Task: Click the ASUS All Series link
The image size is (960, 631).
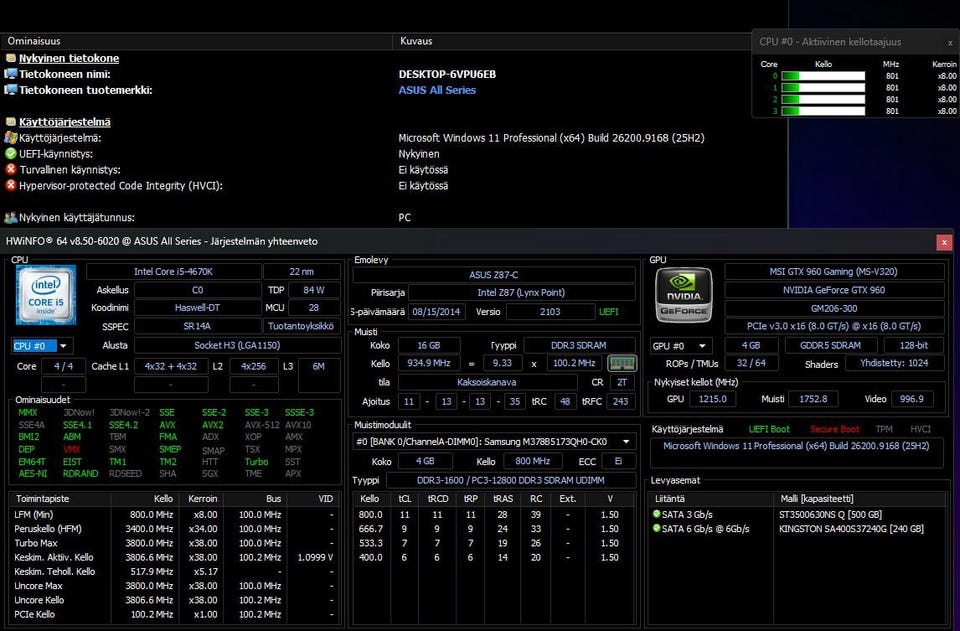Action: coord(437,90)
